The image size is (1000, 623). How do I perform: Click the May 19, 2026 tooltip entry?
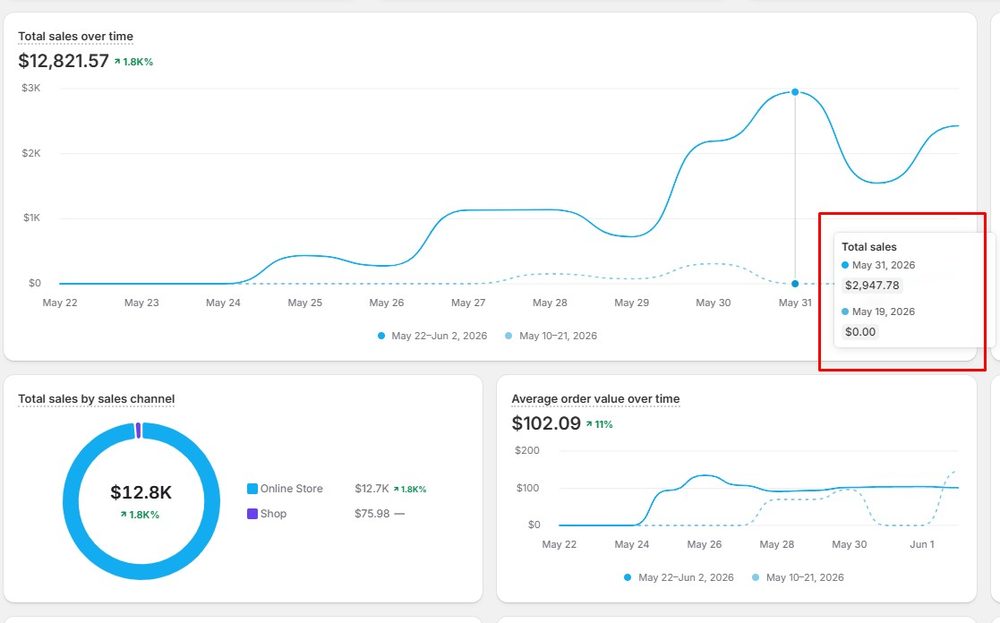point(878,312)
